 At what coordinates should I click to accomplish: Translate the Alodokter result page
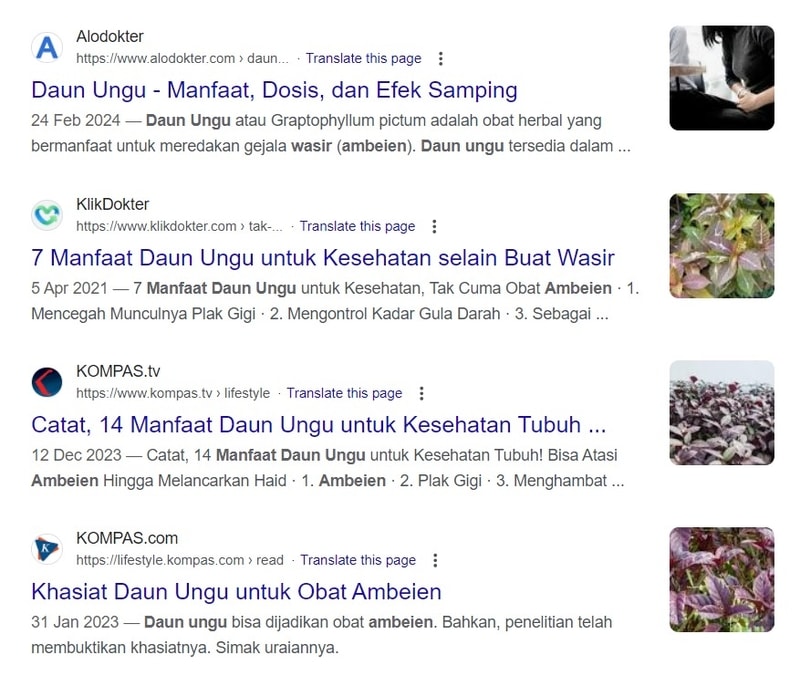click(x=363, y=59)
